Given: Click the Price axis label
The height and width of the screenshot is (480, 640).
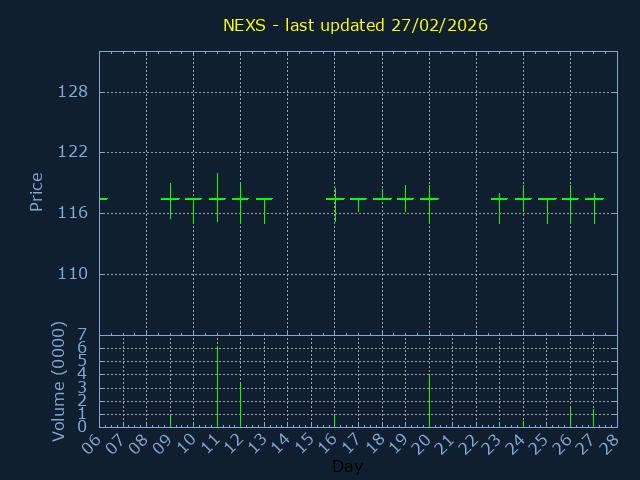Looking at the screenshot, I should click(x=37, y=192).
